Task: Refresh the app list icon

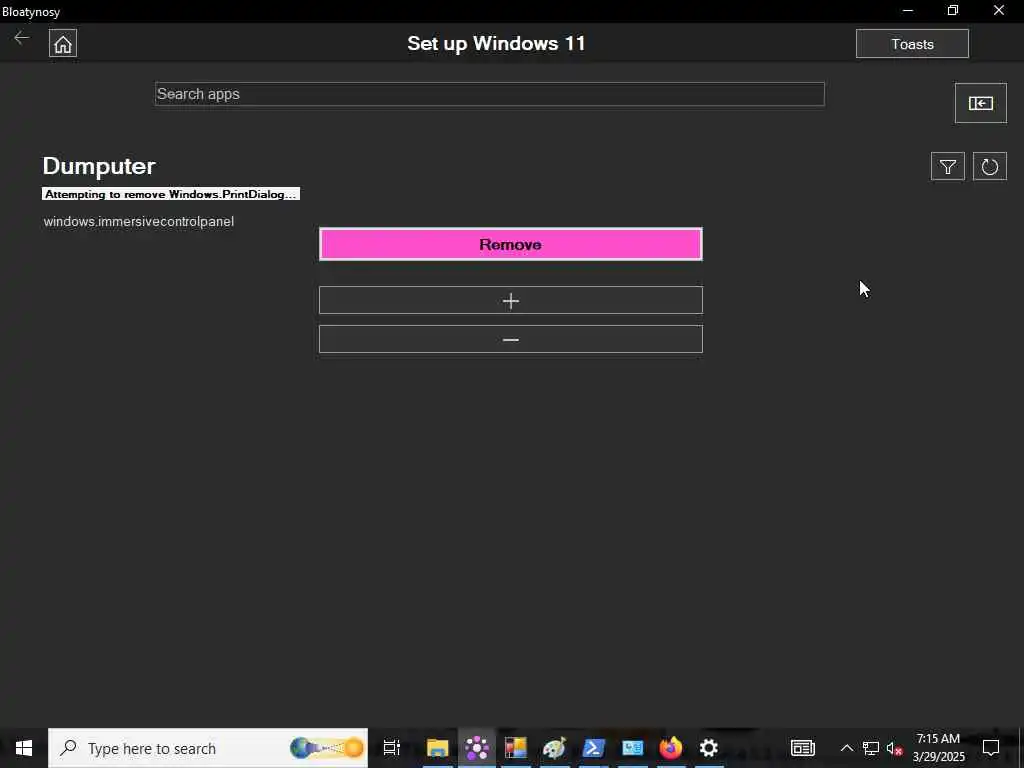Action: click(x=989, y=167)
